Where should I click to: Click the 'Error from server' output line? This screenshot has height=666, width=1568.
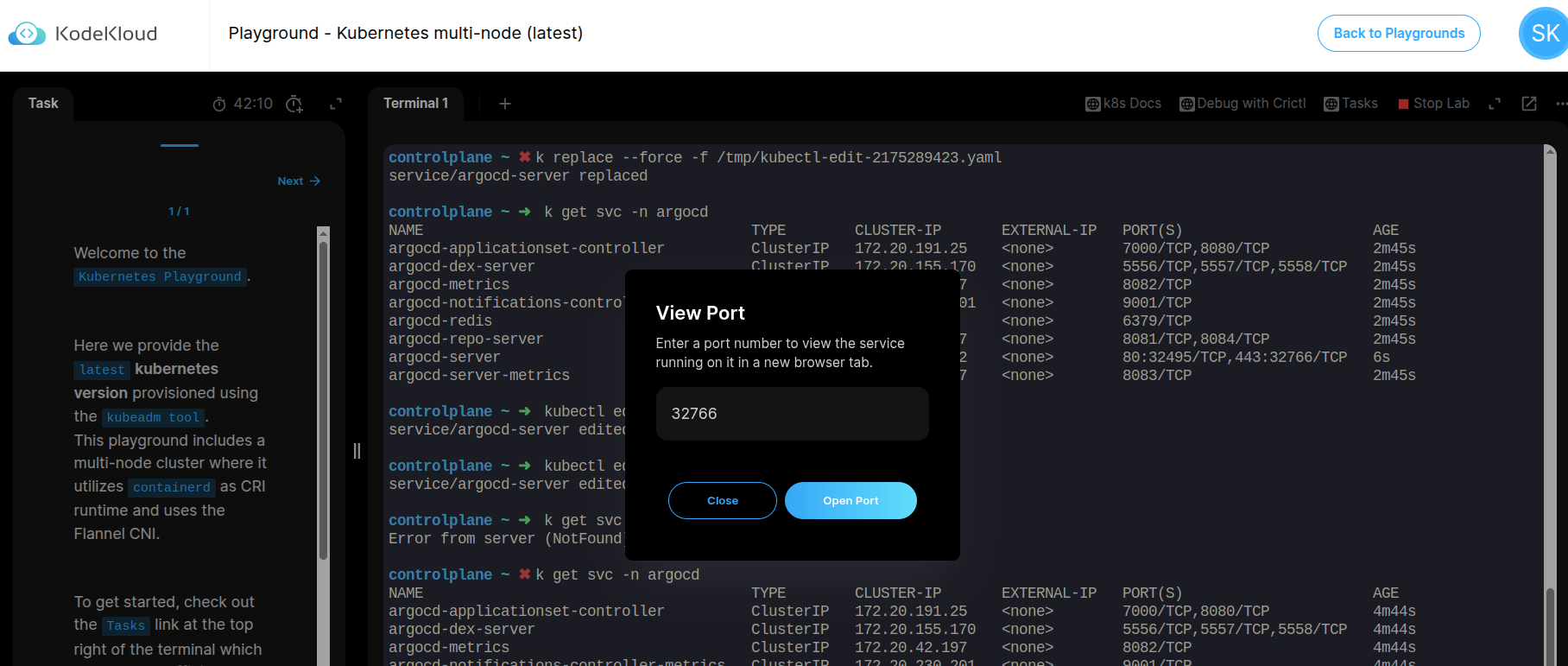tap(506, 539)
